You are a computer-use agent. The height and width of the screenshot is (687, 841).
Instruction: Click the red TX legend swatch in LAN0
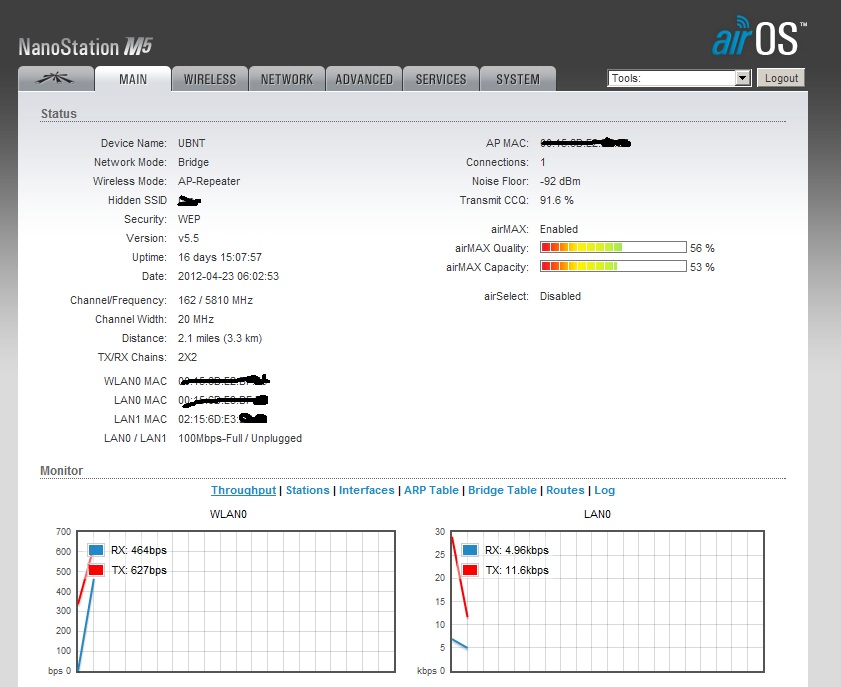(x=470, y=570)
